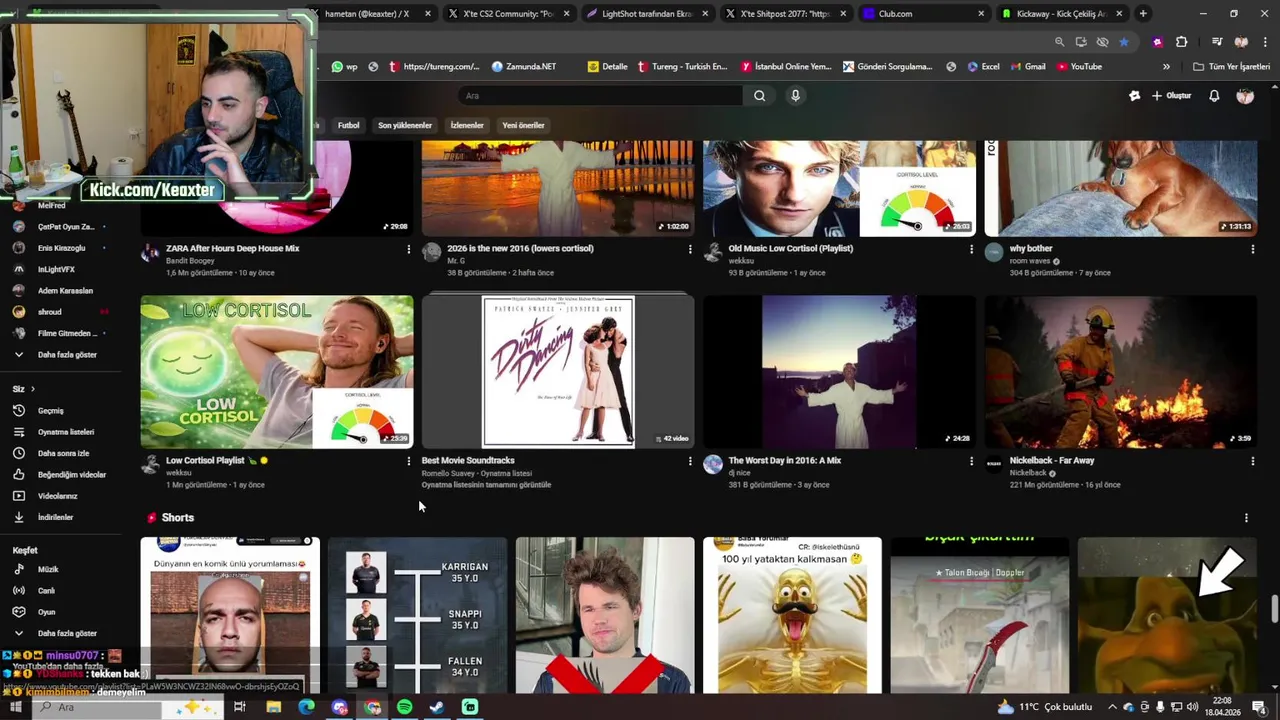Viewport: 1280px width, 720px height.
Task: Open Videolarınız in the sidebar
Action: (x=55, y=496)
